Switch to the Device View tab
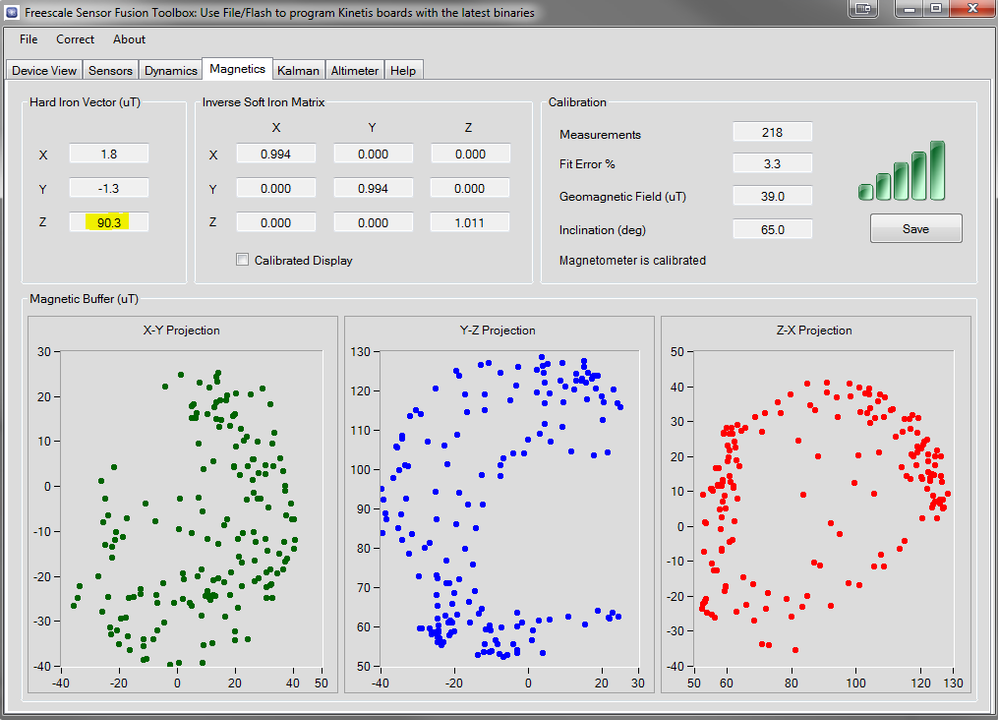The image size is (998, 720). pos(45,71)
